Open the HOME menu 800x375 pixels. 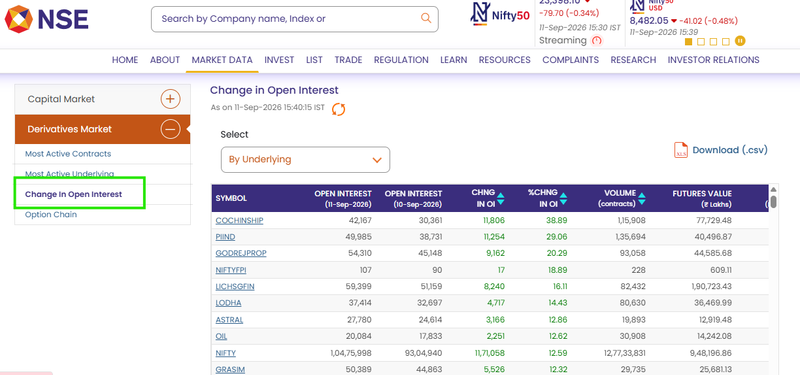tap(125, 60)
